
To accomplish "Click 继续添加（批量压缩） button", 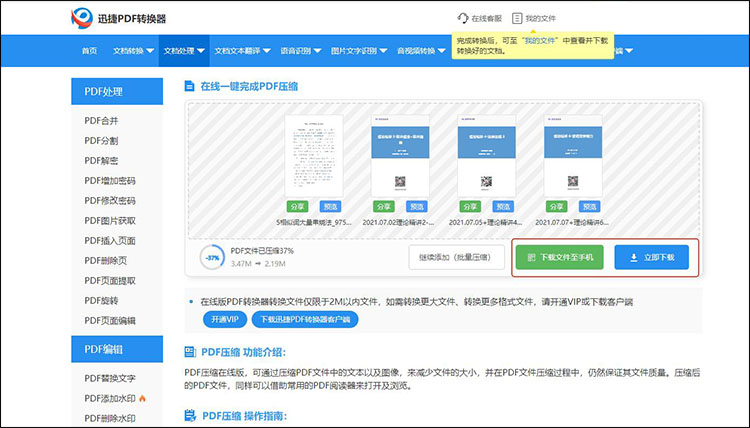I will pos(456,257).
